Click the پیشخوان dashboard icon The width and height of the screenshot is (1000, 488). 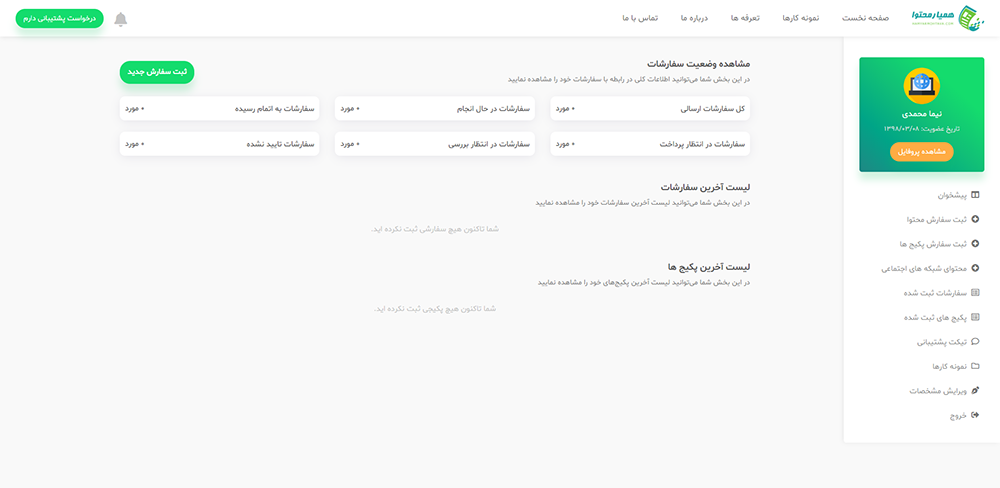pos(974,195)
